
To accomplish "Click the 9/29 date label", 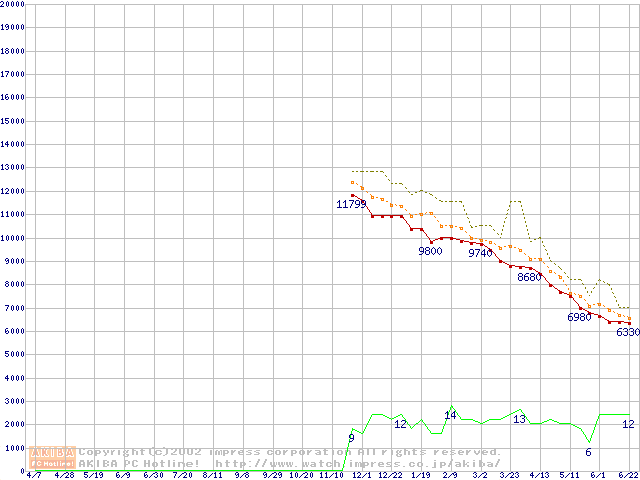I will (272, 476).
